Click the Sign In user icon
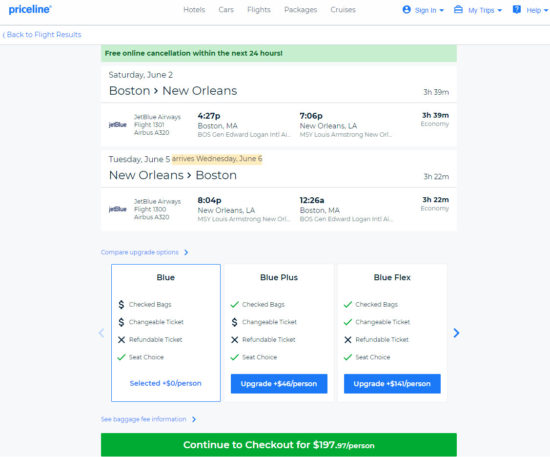Viewport: 550px width, 457px height. (x=407, y=9)
